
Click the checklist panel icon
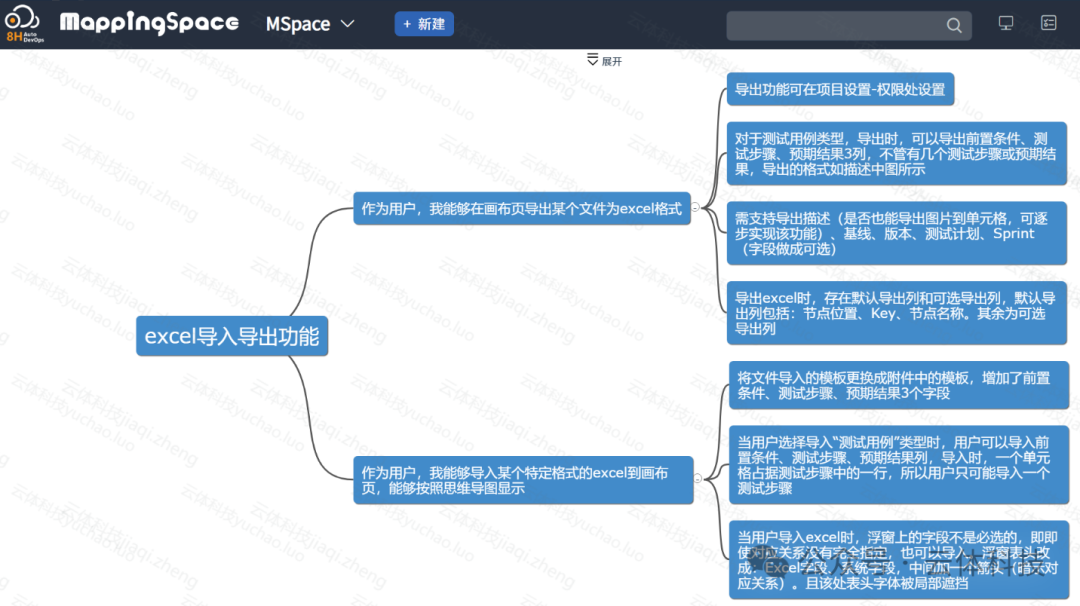[x=1048, y=23]
